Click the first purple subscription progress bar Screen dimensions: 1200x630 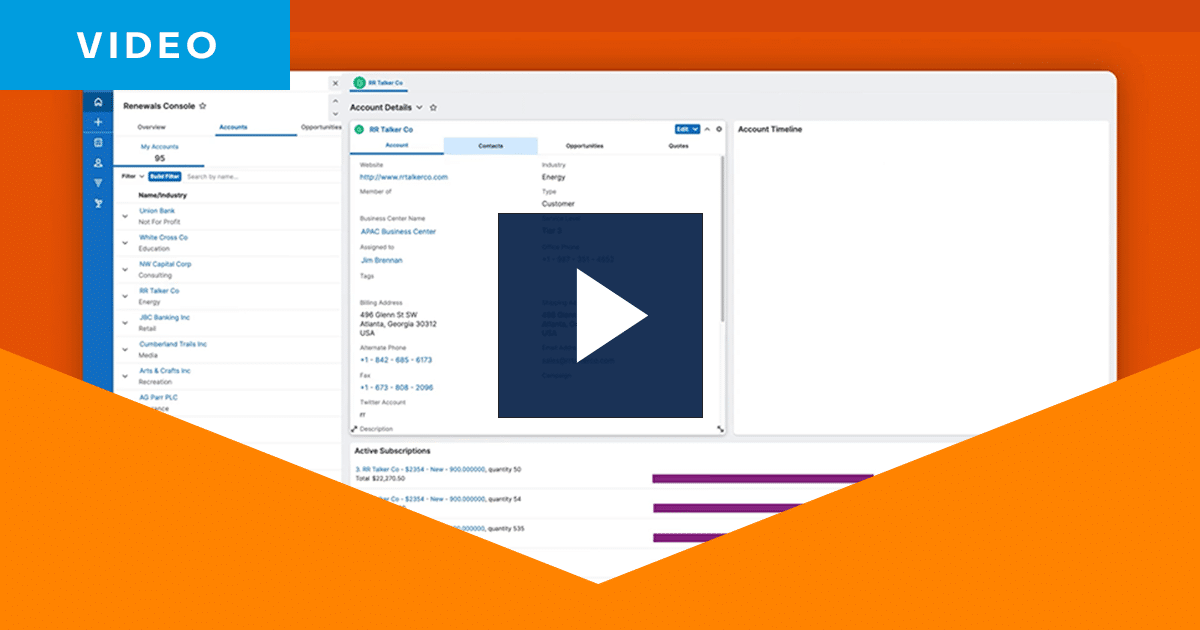pos(760,480)
